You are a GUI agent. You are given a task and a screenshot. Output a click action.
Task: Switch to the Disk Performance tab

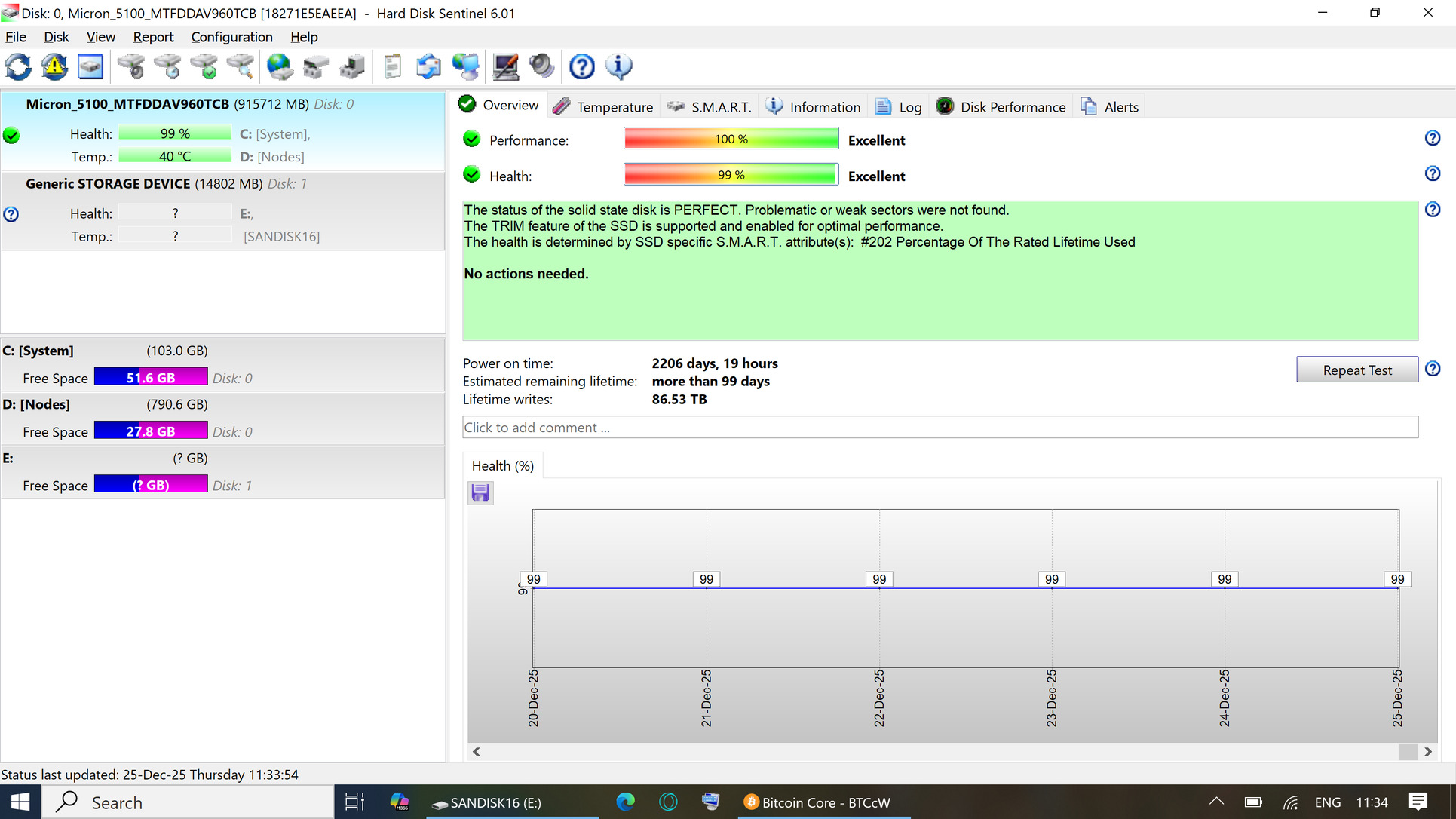1001,107
